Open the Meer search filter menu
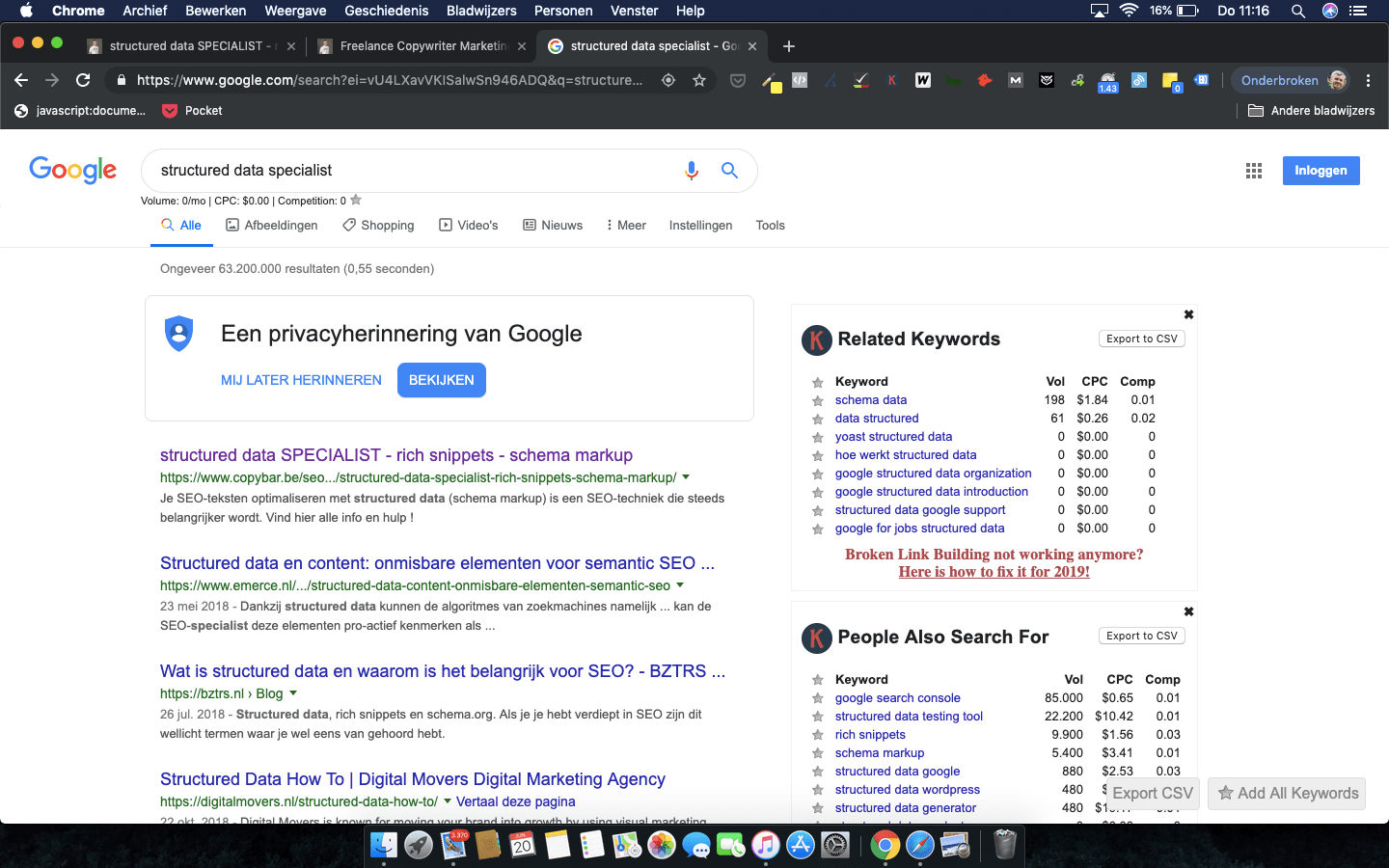This screenshot has width=1389, height=868. pyautogui.click(x=626, y=225)
